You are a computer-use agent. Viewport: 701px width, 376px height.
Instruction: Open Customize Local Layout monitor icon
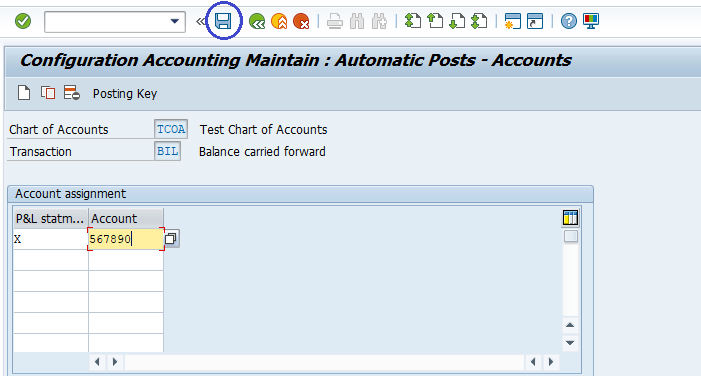click(591, 21)
